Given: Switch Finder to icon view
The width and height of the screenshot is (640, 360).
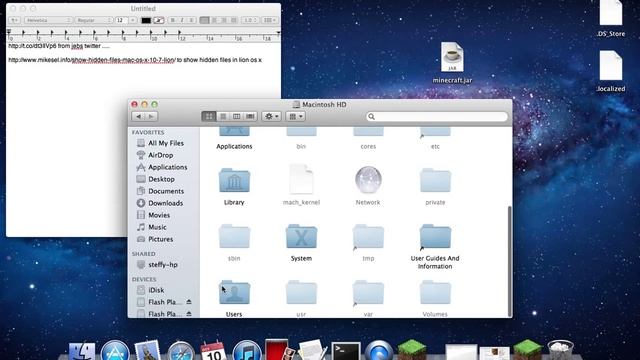Looking at the screenshot, I should click(209, 117).
